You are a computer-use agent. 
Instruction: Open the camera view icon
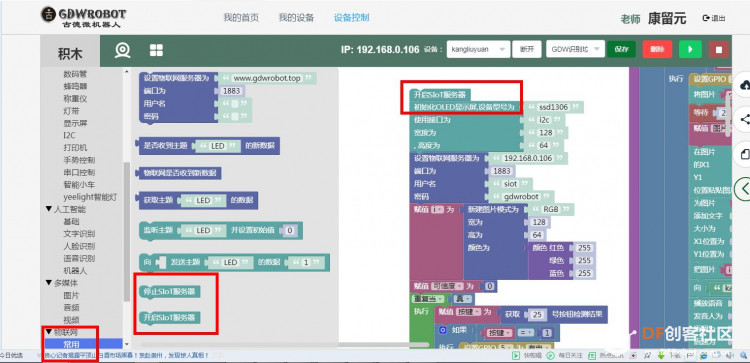pyautogui.click(x=123, y=50)
